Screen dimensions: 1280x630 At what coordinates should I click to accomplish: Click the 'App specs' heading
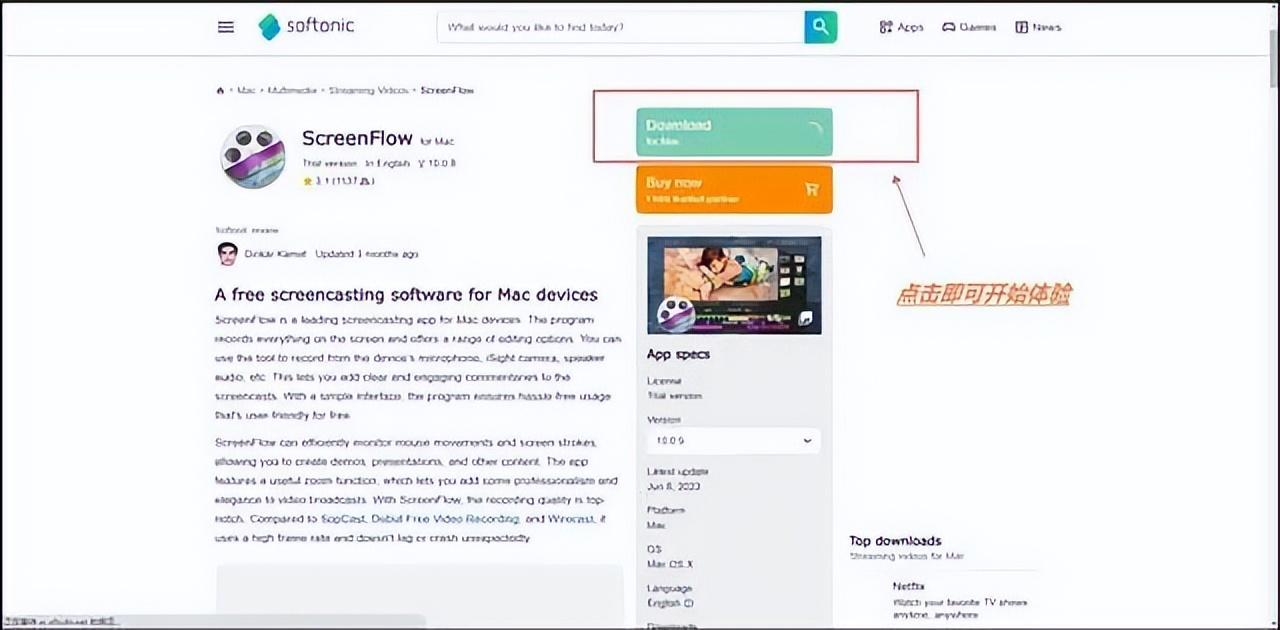tap(680, 354)
